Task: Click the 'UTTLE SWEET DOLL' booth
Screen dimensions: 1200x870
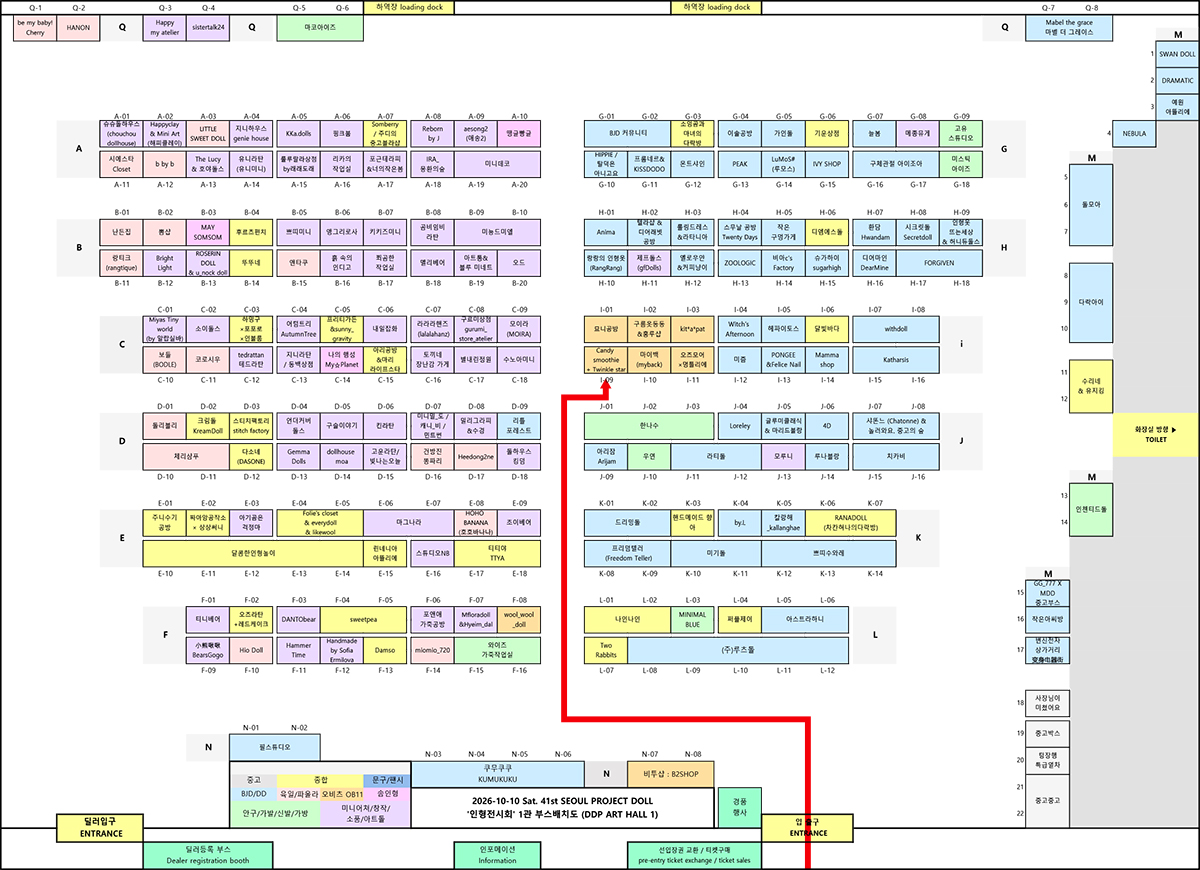Action: [x=208, y=134]
